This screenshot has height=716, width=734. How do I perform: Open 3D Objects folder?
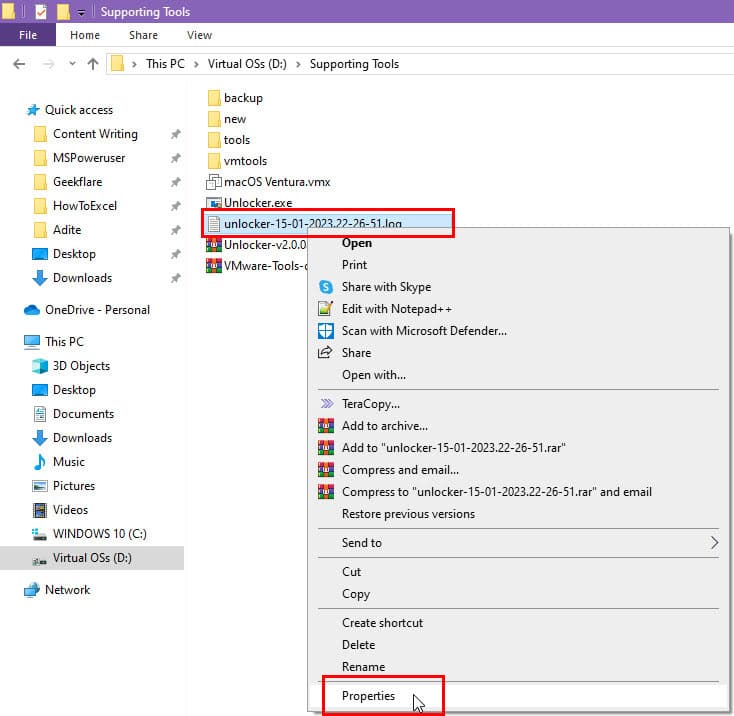[81, 366]
